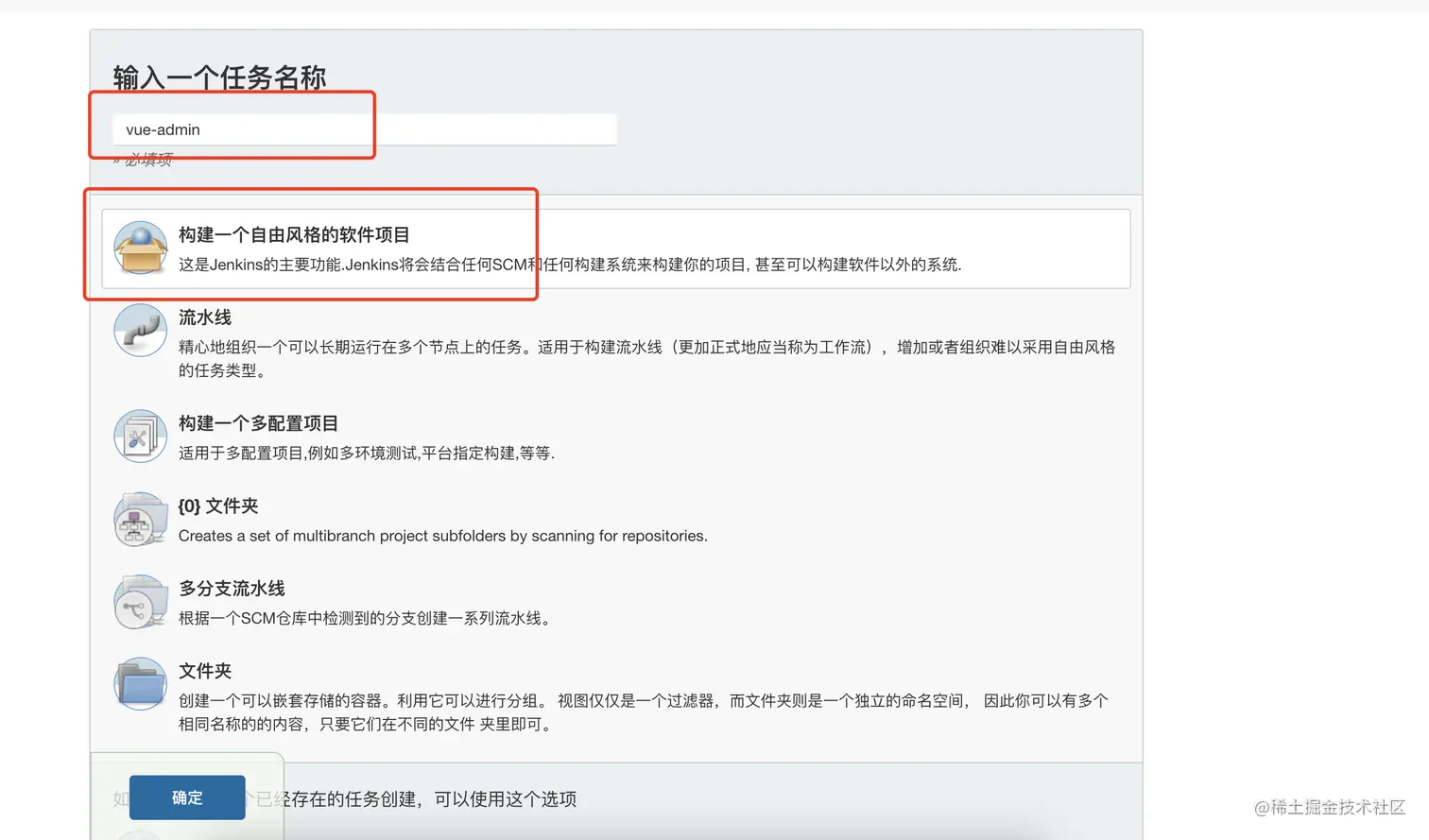Click the Jenkins freestyle project description text
1429x840 pixels.
click(570, 265)
